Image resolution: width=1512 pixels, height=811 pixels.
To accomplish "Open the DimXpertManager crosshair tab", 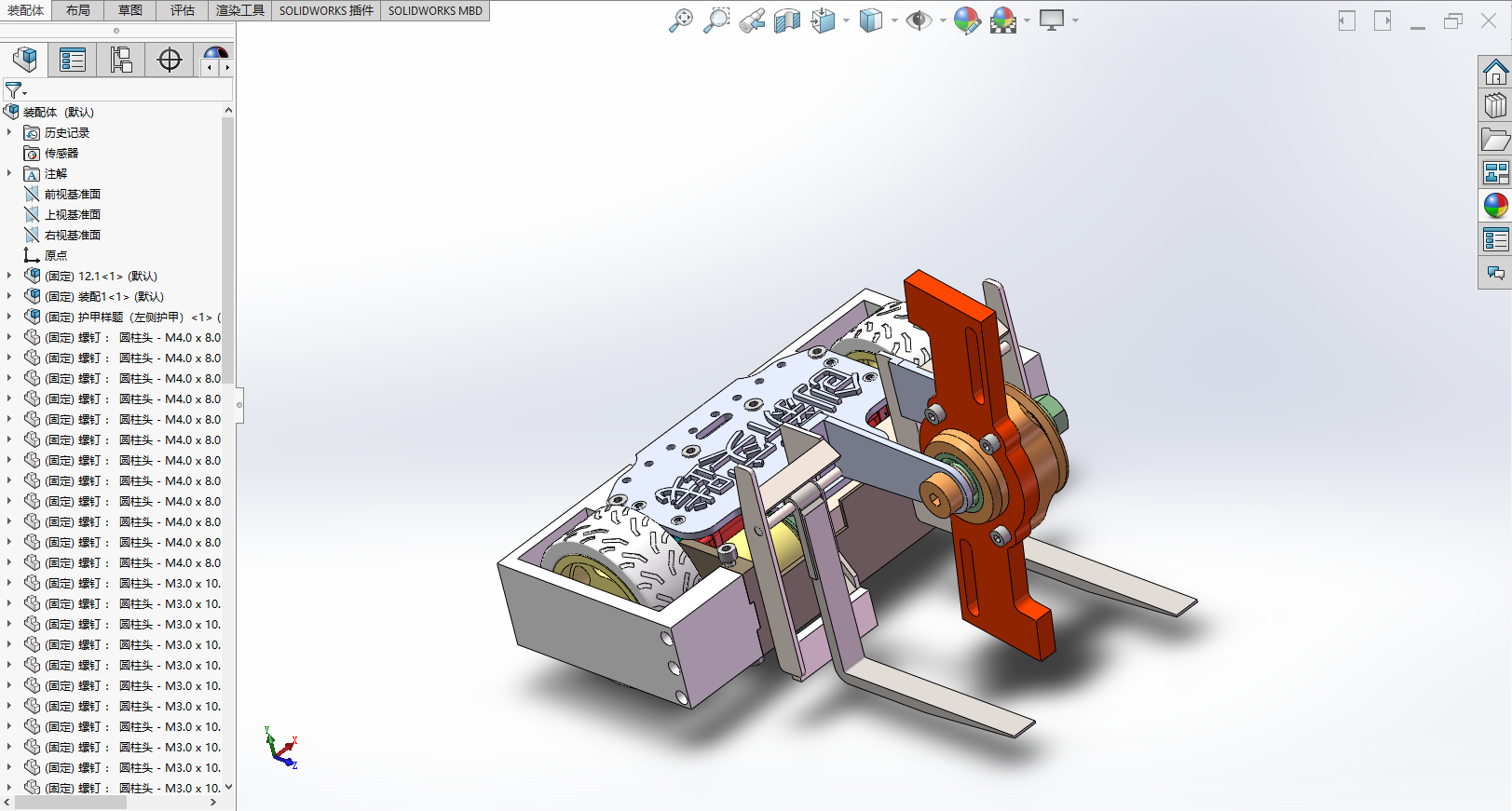I will pos(170,60).
